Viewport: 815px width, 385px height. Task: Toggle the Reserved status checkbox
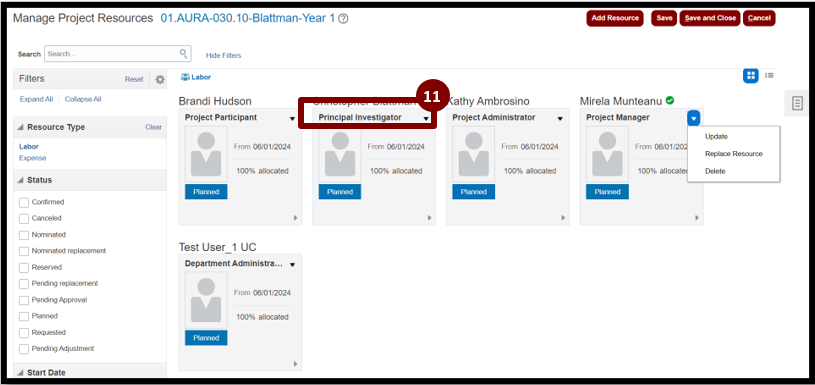23,268
